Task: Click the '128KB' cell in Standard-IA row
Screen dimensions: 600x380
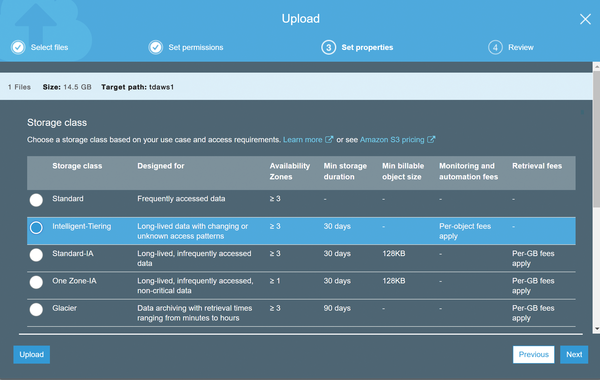Action: tap(394, 253)
